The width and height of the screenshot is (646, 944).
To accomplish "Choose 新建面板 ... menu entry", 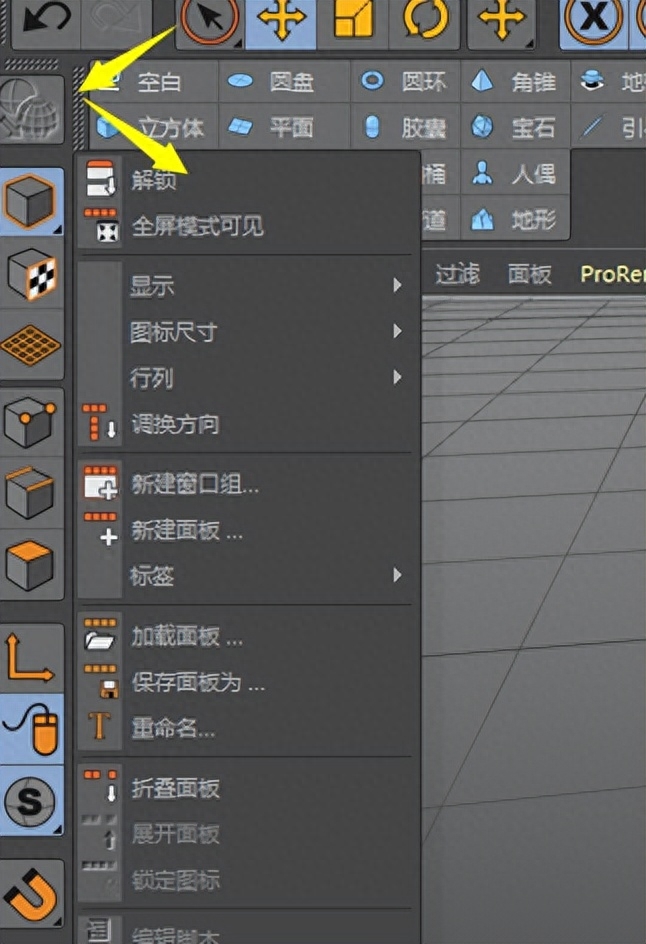I will (247, 530).
